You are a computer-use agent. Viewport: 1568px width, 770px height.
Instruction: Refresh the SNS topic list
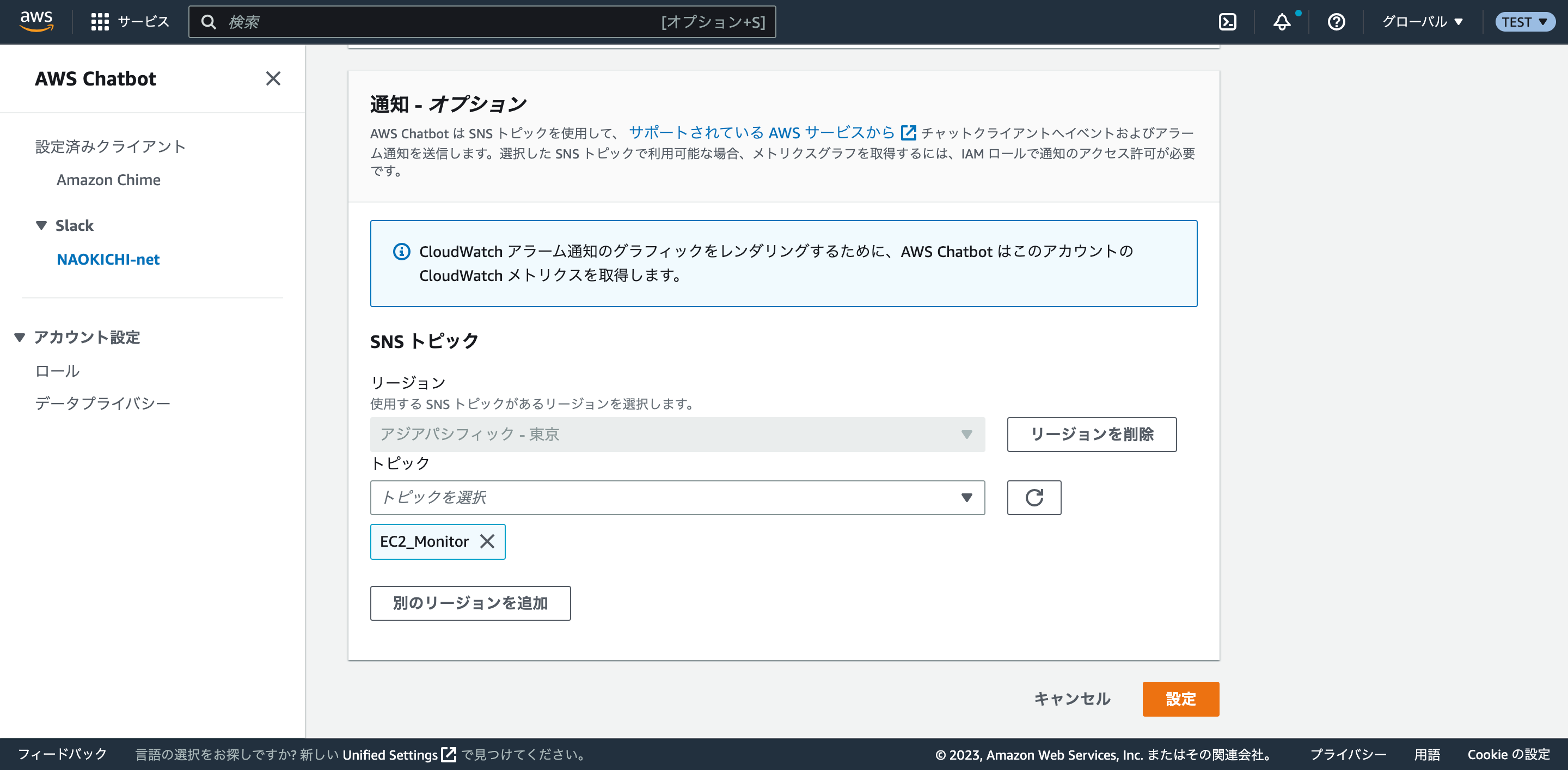1034,497
